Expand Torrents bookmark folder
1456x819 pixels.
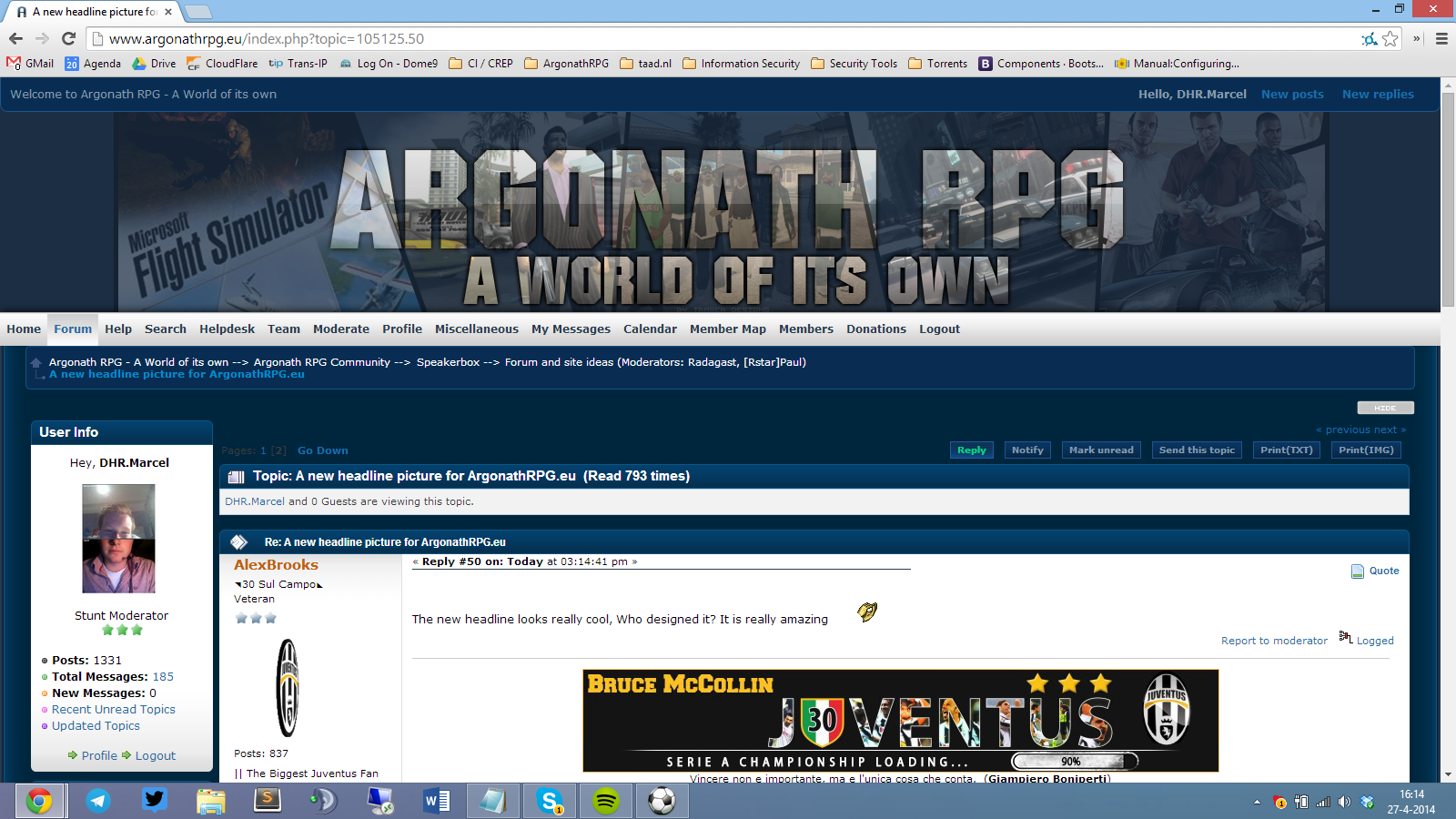click(x=937, y=64)
